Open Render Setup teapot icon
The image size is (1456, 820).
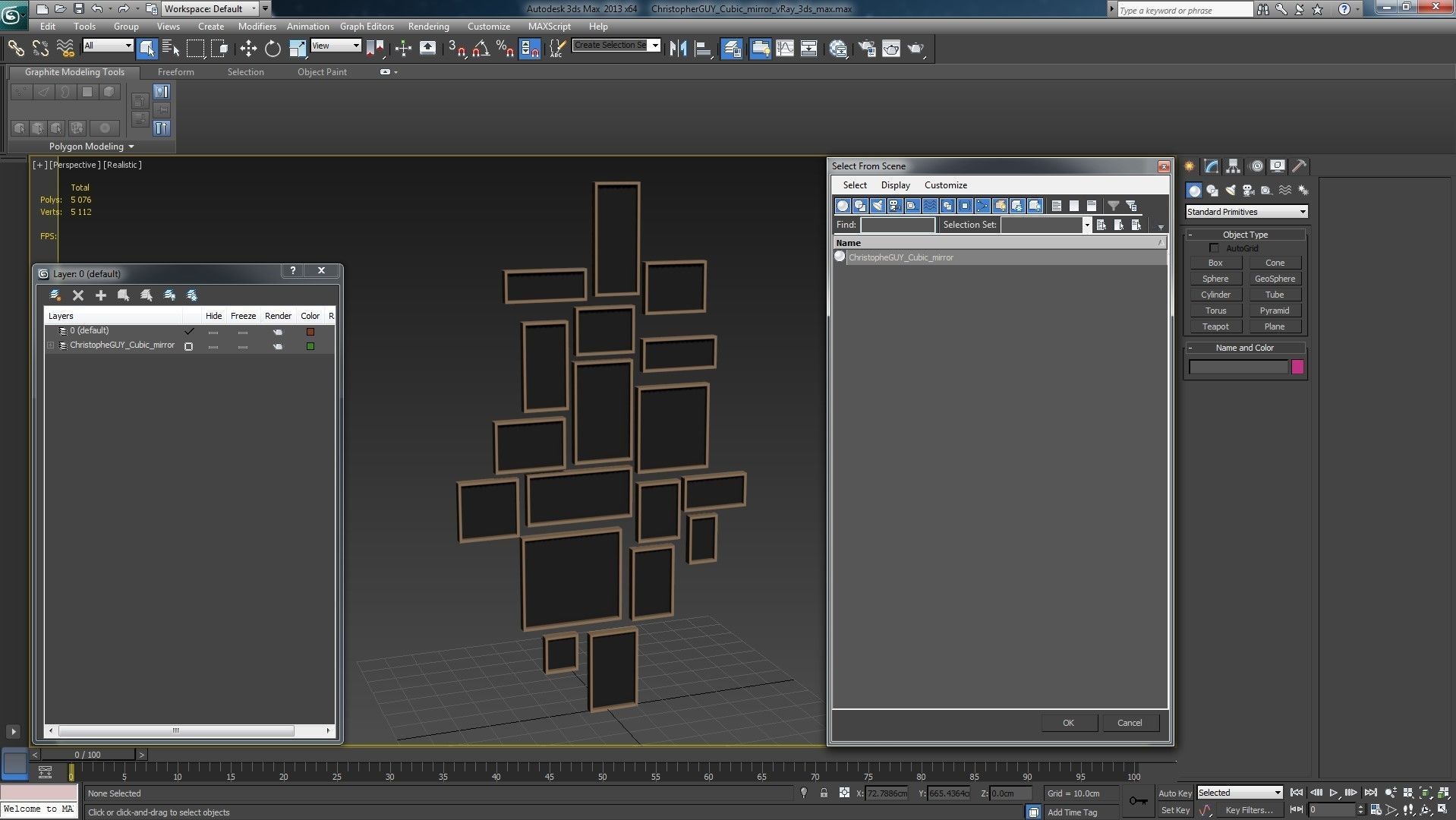point(866,49)
